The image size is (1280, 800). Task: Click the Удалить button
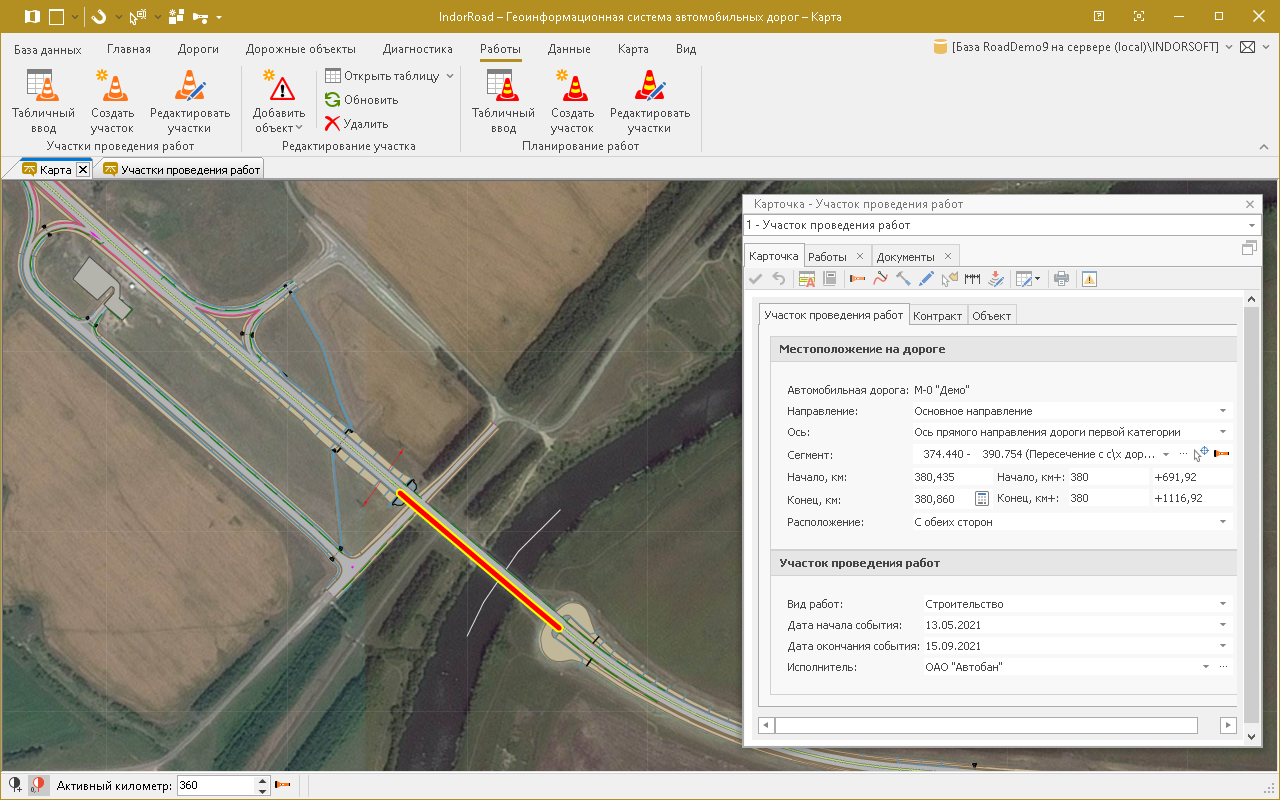click(356, 124)
